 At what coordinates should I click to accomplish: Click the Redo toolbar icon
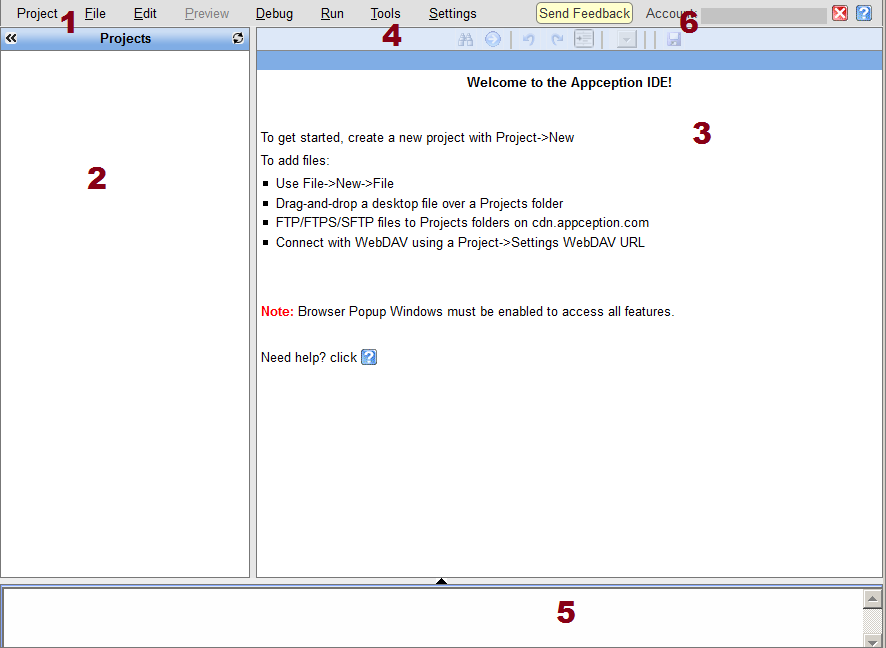[x=557, y=39]
